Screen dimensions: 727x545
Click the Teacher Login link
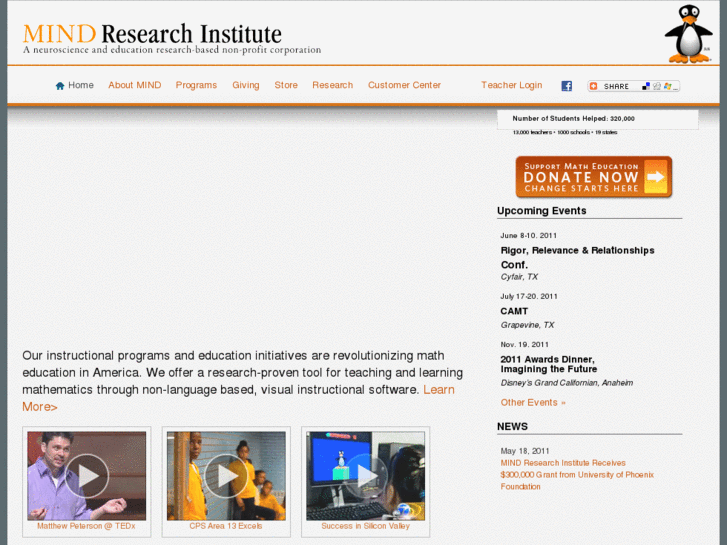tap(511, 85)
